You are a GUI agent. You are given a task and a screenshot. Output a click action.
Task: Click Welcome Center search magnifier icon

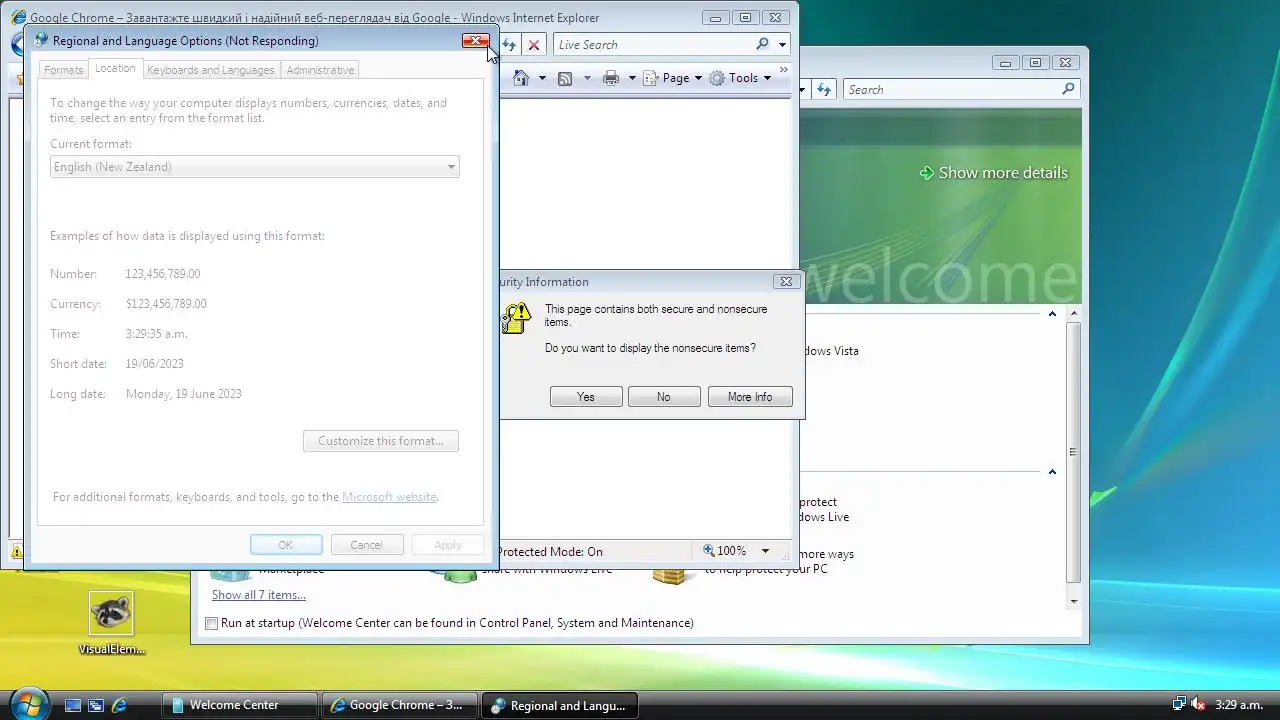(1068, 89)
